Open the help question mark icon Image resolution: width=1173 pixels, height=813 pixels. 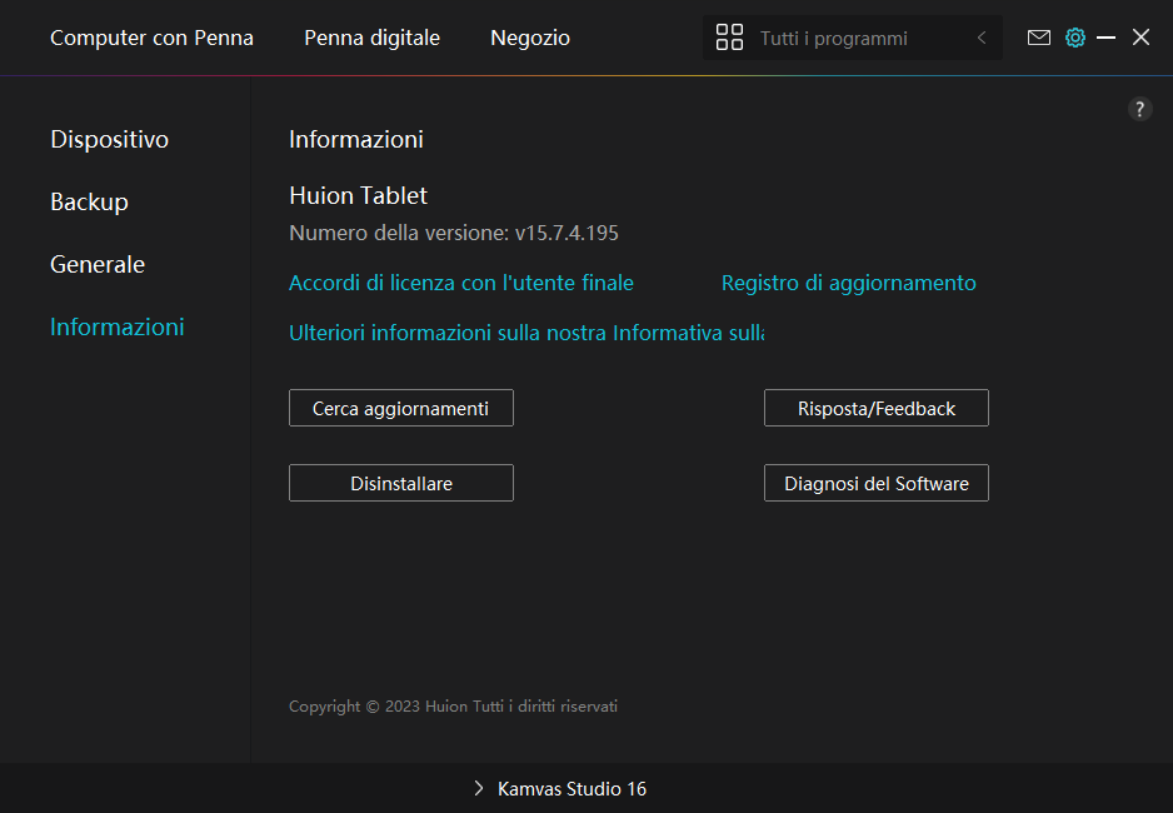[1140, 110]
